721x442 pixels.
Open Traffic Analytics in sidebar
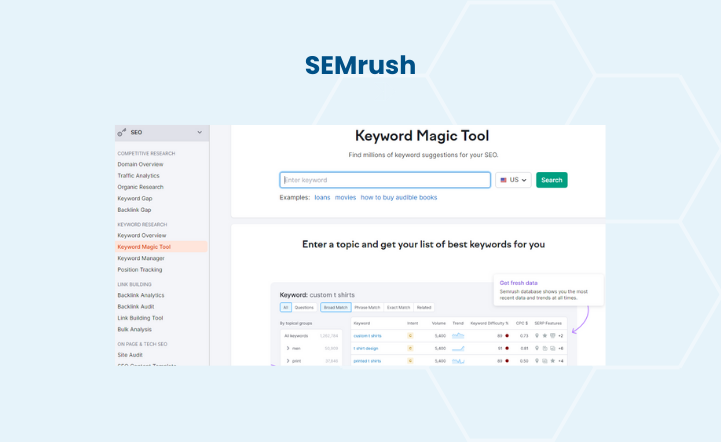(138, 176)
